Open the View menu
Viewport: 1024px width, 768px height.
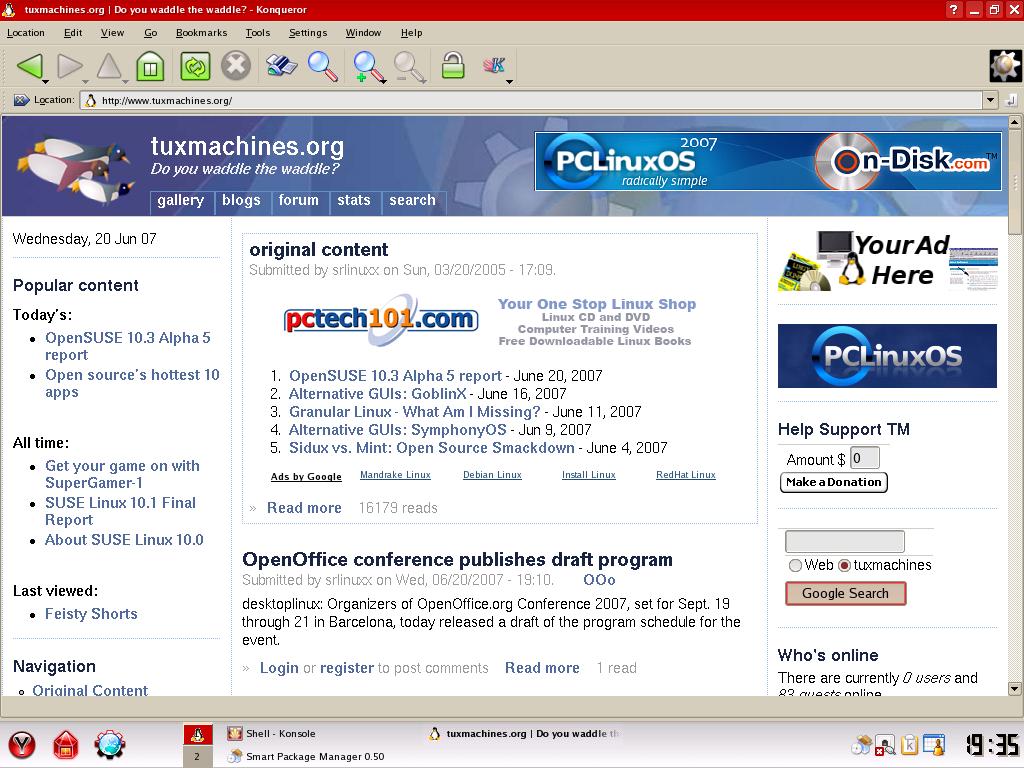point(112,33)
